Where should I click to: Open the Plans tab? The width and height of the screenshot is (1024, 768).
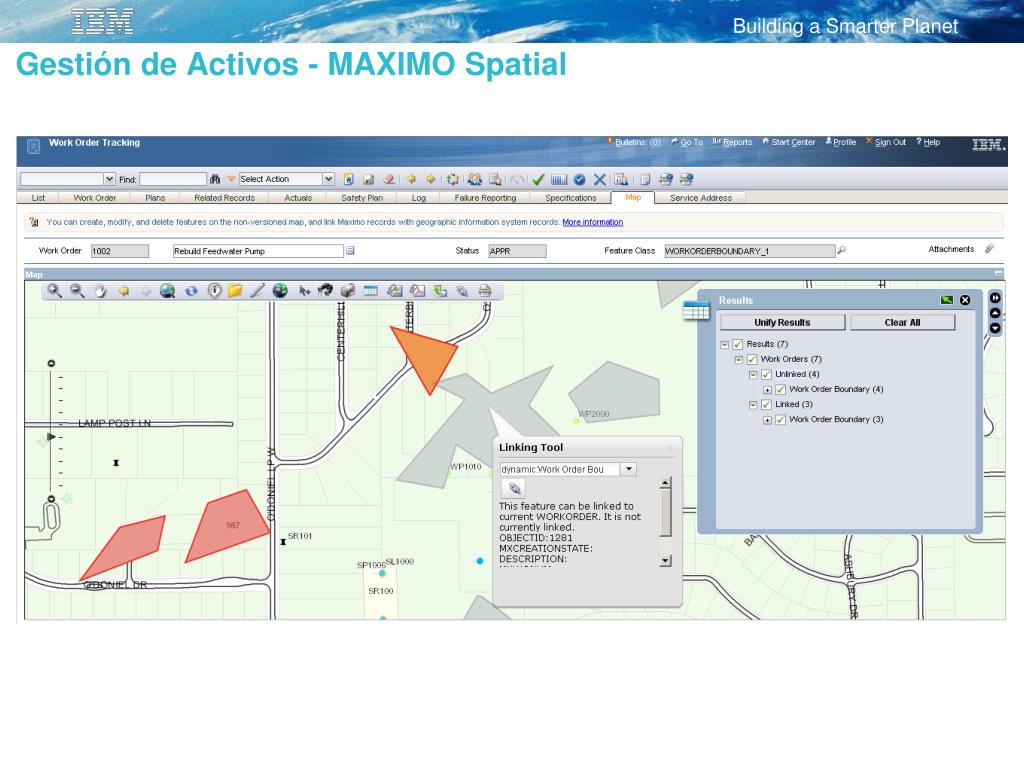point(155,198)
